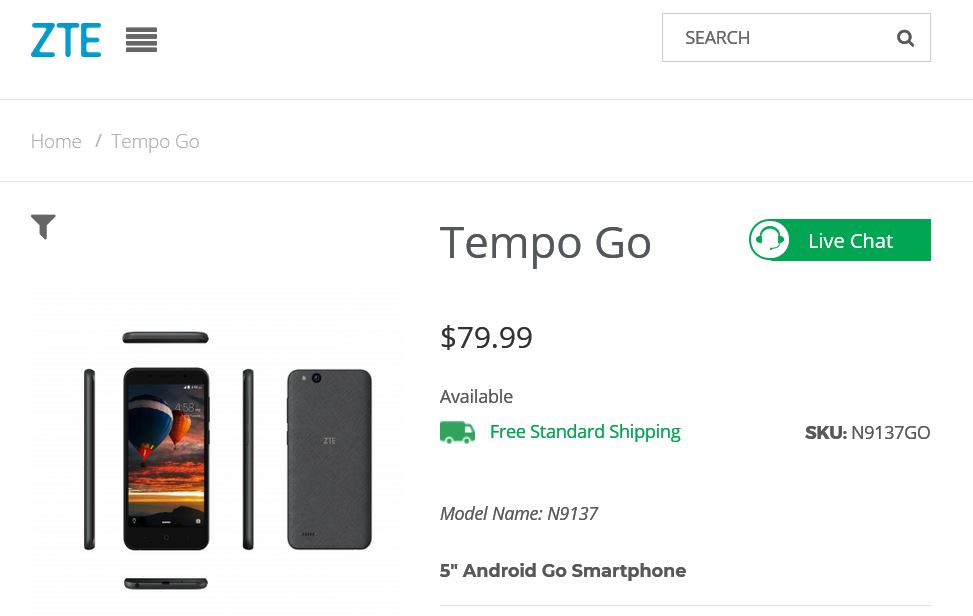Screen dimensions: 973x616
Task: Click the breadcrumb separator slash
Action: coord(98,141)
